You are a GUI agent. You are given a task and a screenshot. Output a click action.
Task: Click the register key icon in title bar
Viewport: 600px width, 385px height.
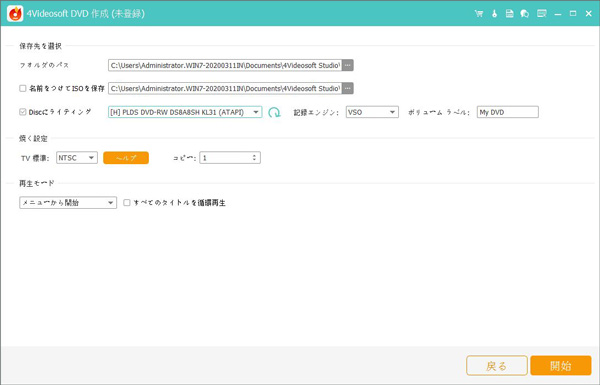pos(494,14)
